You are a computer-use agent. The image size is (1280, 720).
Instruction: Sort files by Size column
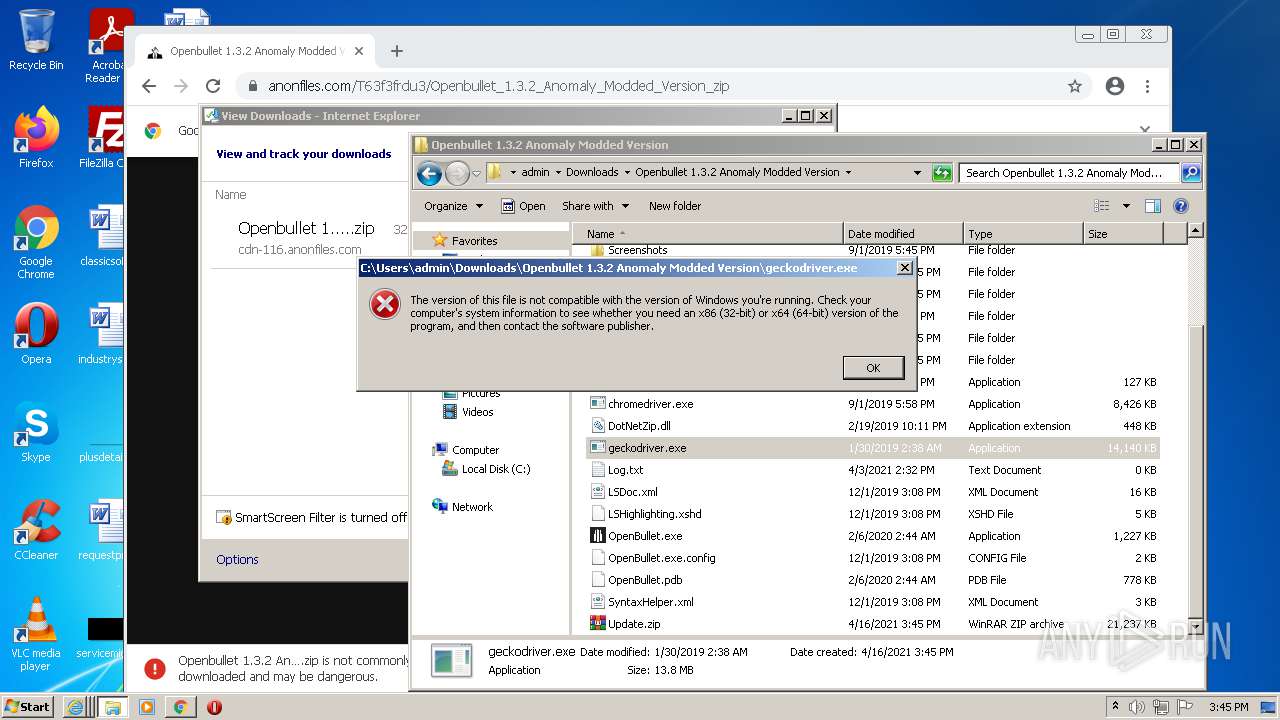(x=1124, y=234)
